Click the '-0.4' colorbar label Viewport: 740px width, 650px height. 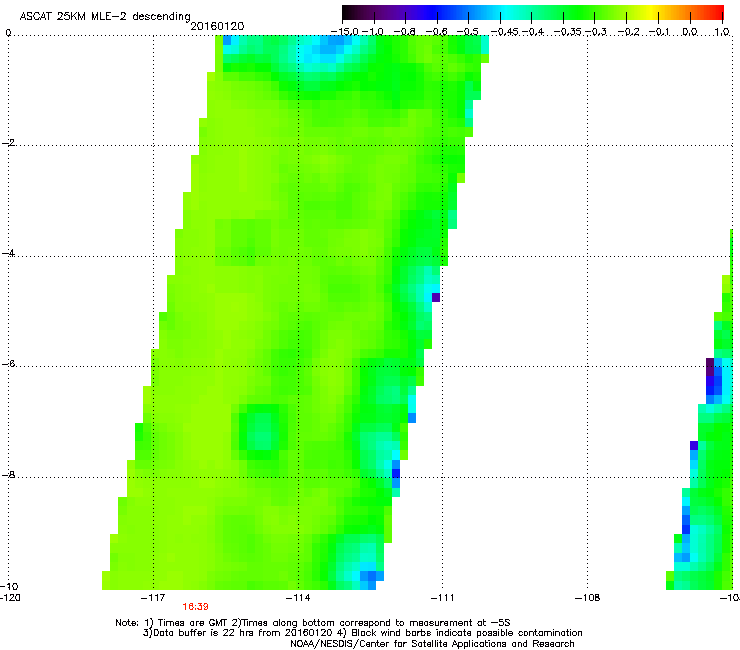[533, 32]
